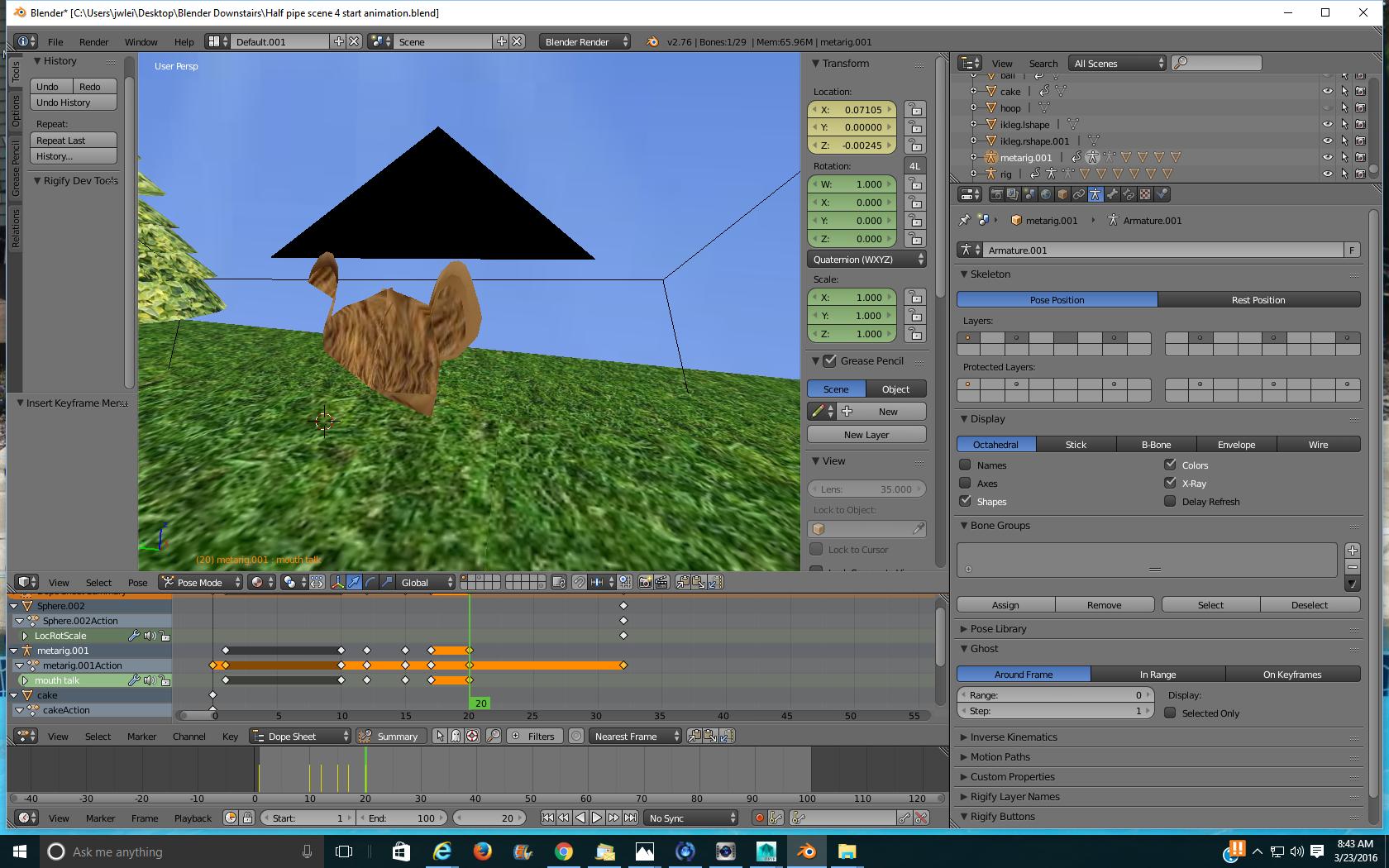Enable the rotate manipulator arc icon

pyautogui.click(x=370, y=582)
